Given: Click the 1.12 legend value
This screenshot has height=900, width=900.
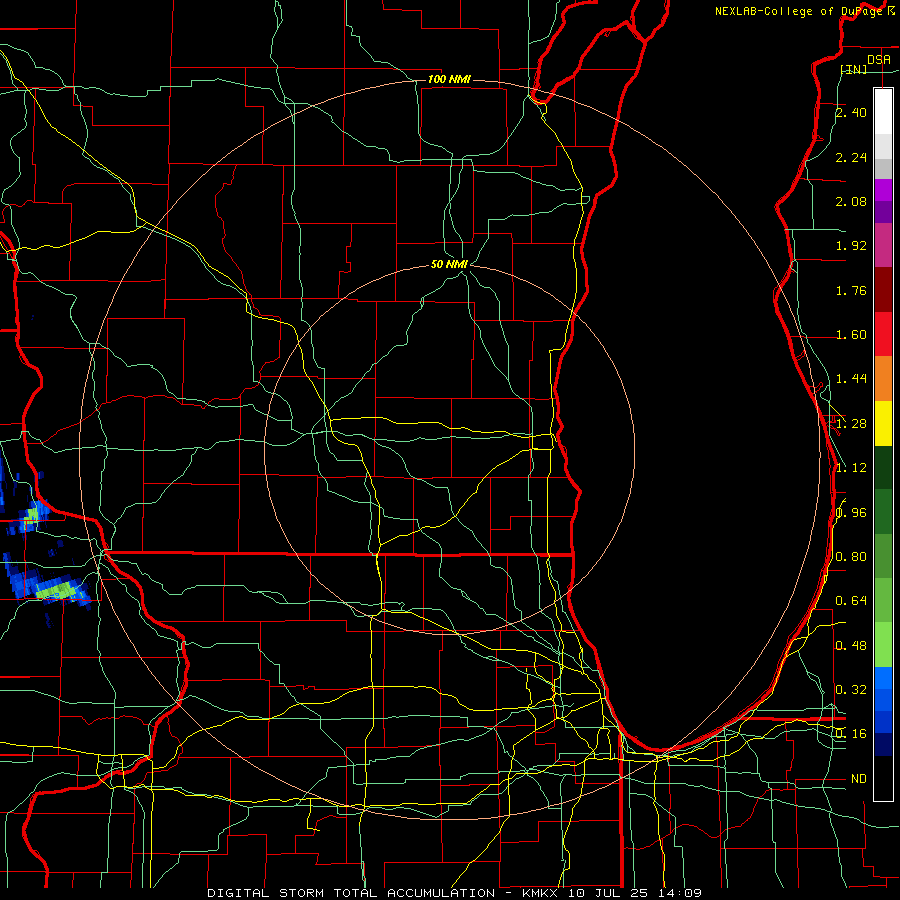Looking at the screenshot, I should pyautogui.click(x=851, y=468).
